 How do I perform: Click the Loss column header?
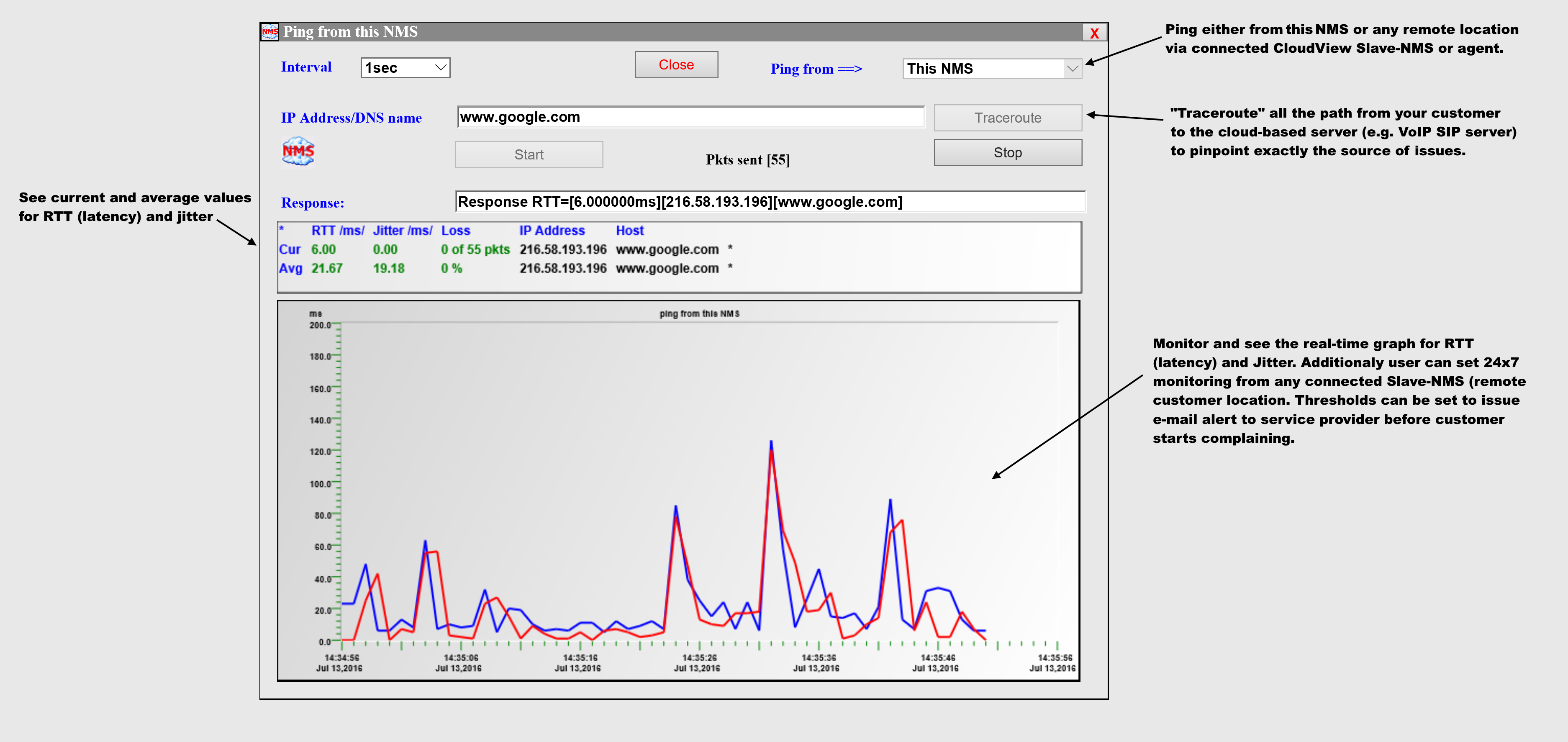click(455, 231)
